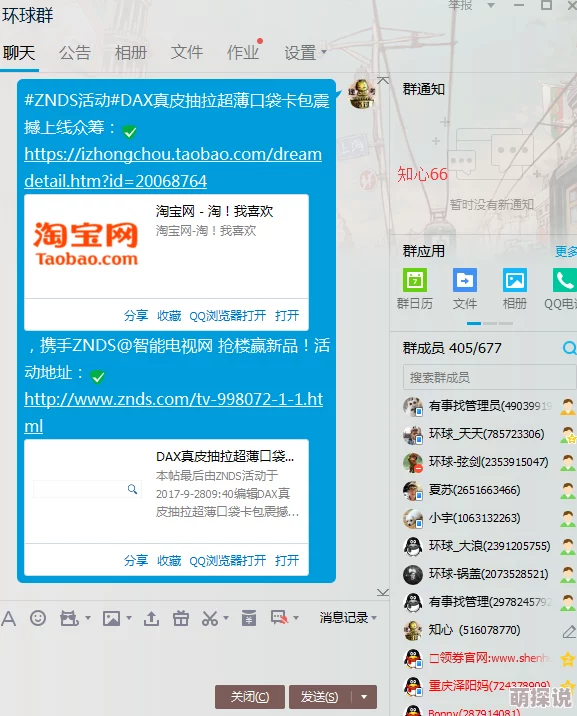Open the 群日历 calendar app
577x716 pixels.
(414, 280)
